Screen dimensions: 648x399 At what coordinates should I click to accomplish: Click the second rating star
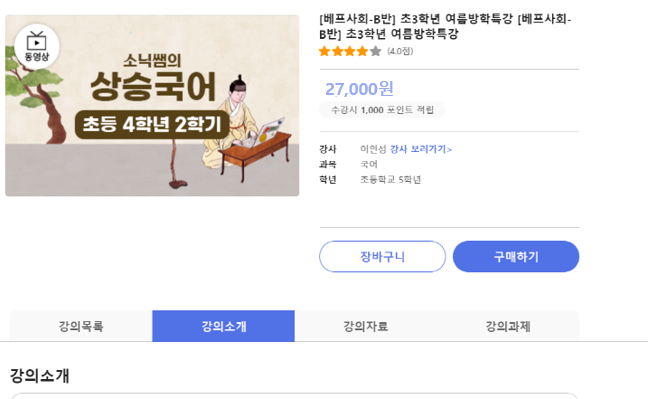click(338, 51)
